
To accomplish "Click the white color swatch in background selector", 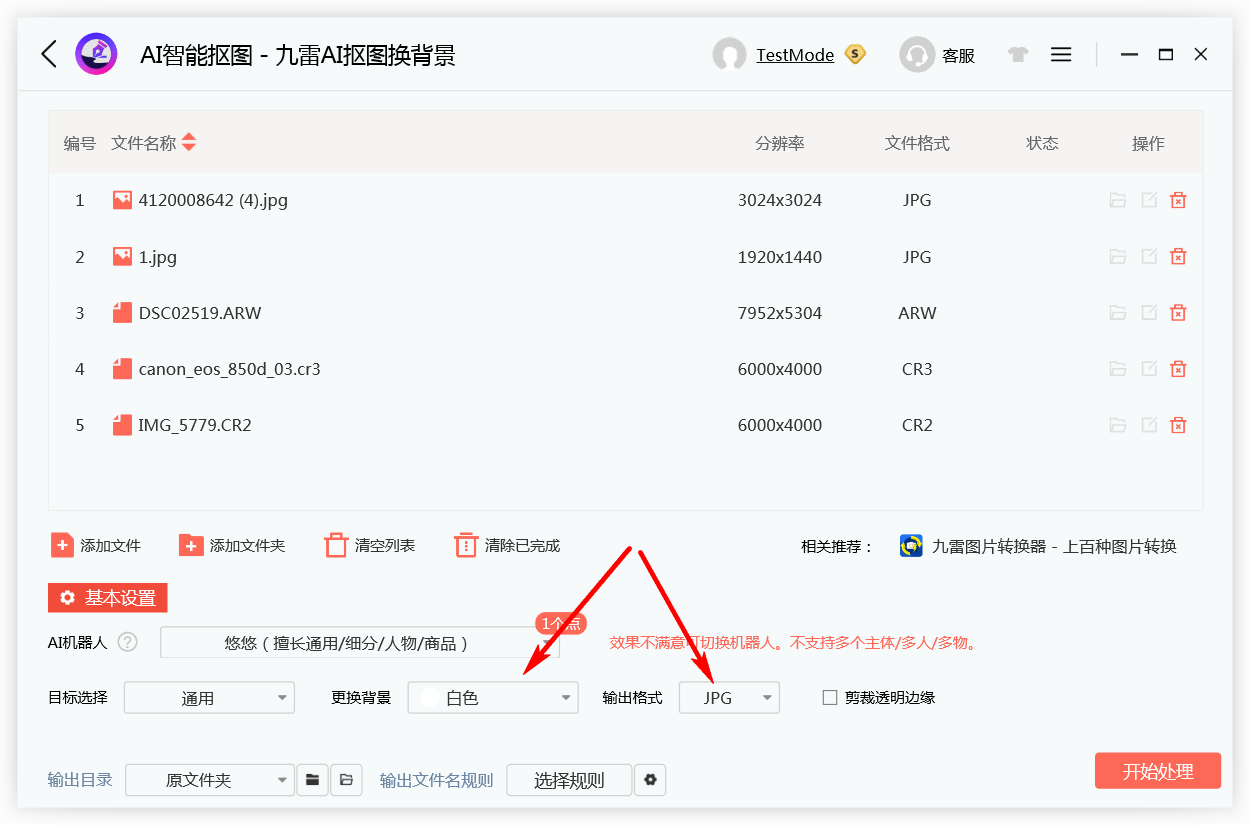I will tap(428, 697).
